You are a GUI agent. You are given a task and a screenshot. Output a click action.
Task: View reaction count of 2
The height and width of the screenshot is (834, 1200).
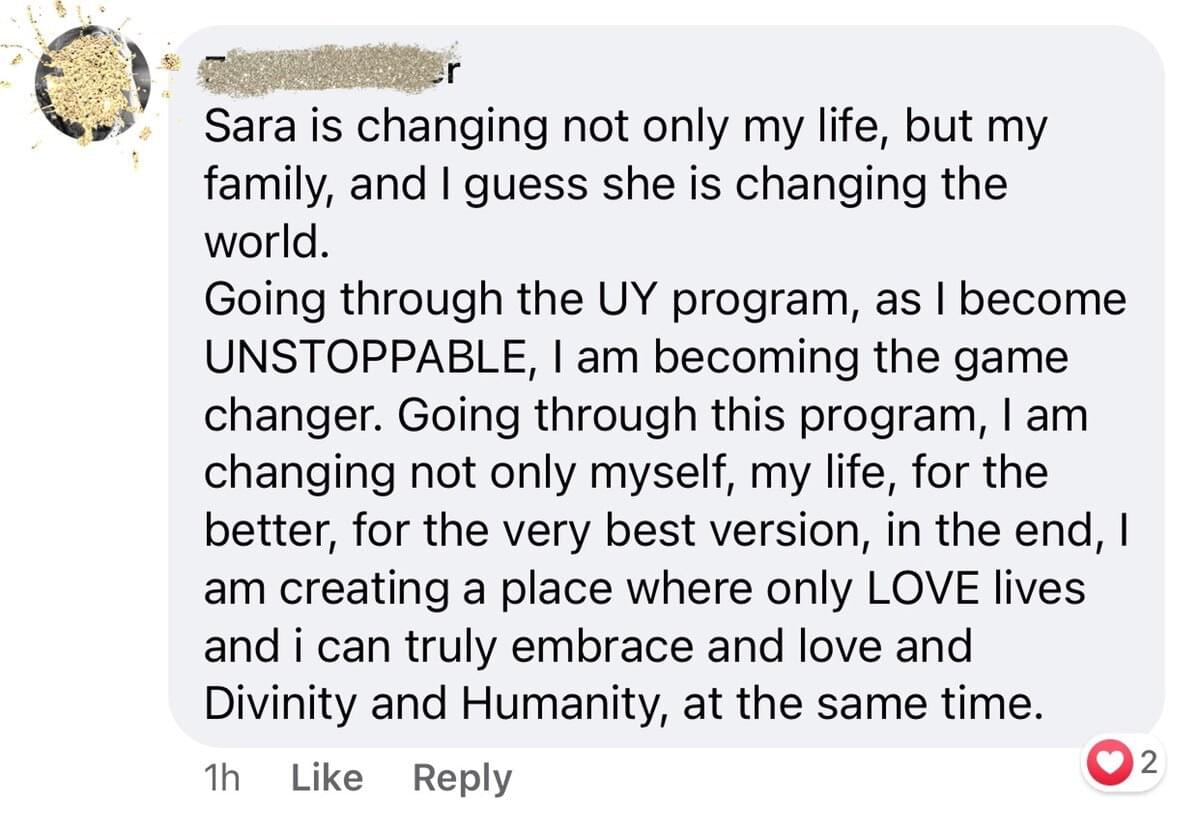point(1147,764)
